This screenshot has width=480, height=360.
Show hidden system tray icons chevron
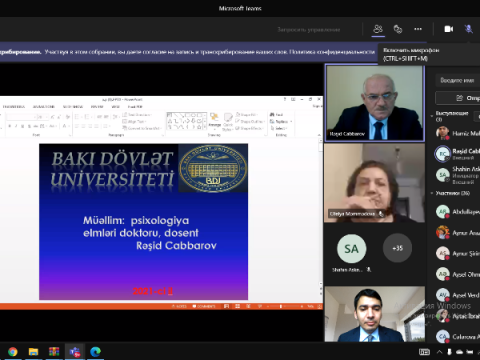(440, 352)
